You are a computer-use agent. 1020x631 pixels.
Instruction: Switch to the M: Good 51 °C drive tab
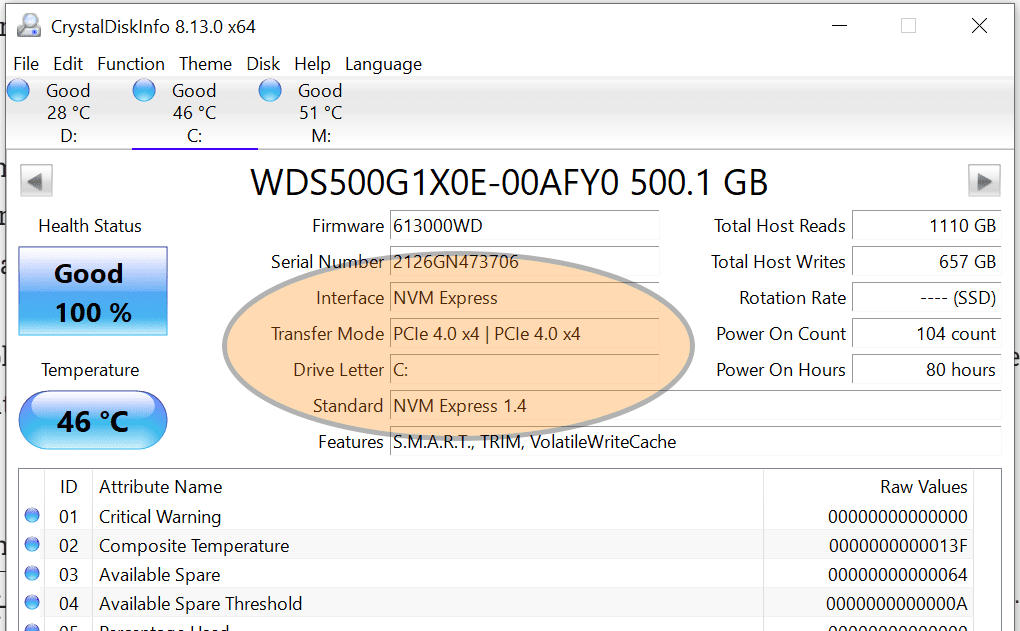point(321,113)
